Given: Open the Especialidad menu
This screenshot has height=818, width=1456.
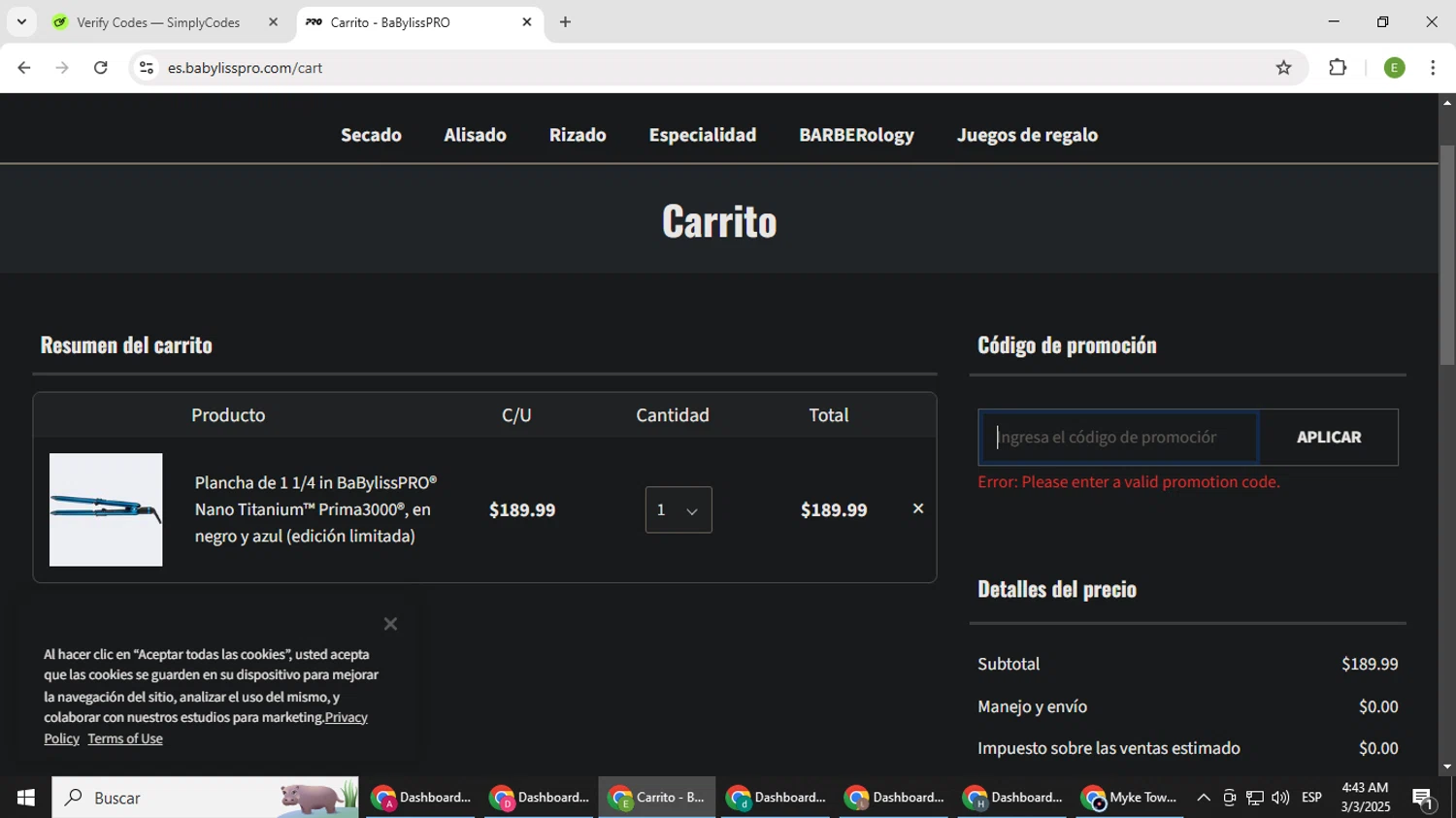Looking at the screenshot, I should 703,135.
